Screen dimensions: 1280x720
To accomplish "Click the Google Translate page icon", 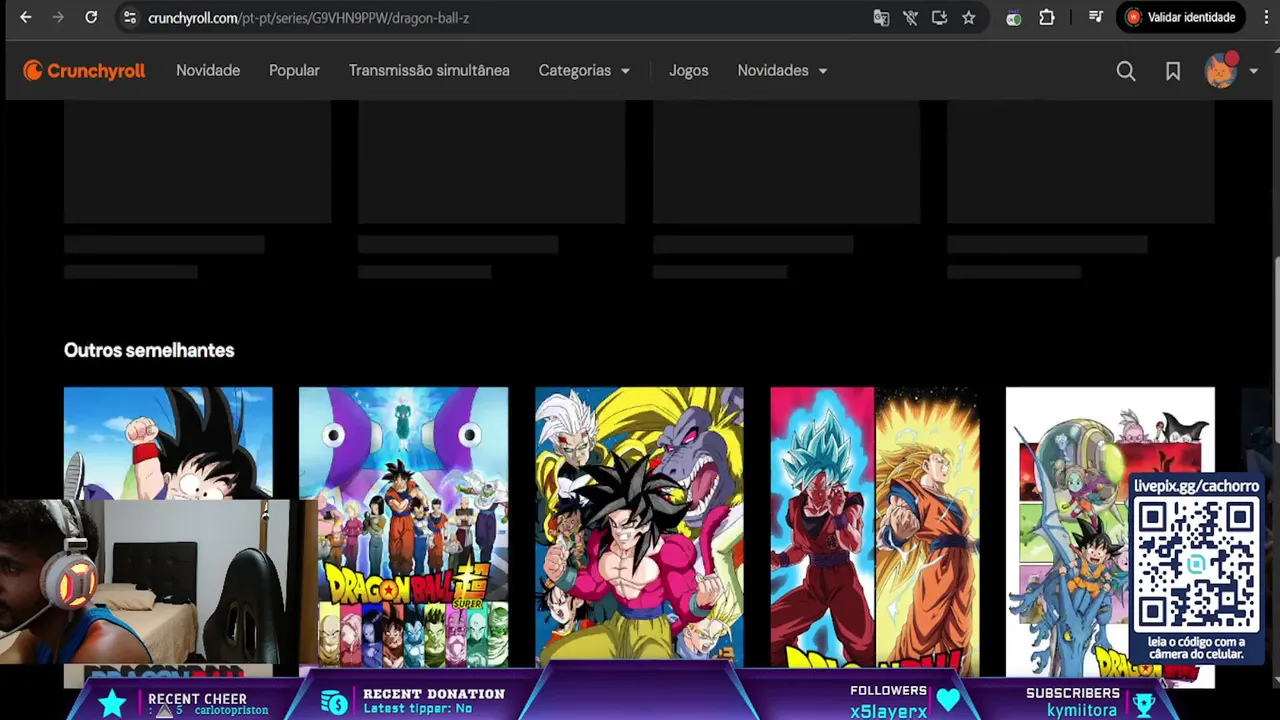I will click(881, 17).
